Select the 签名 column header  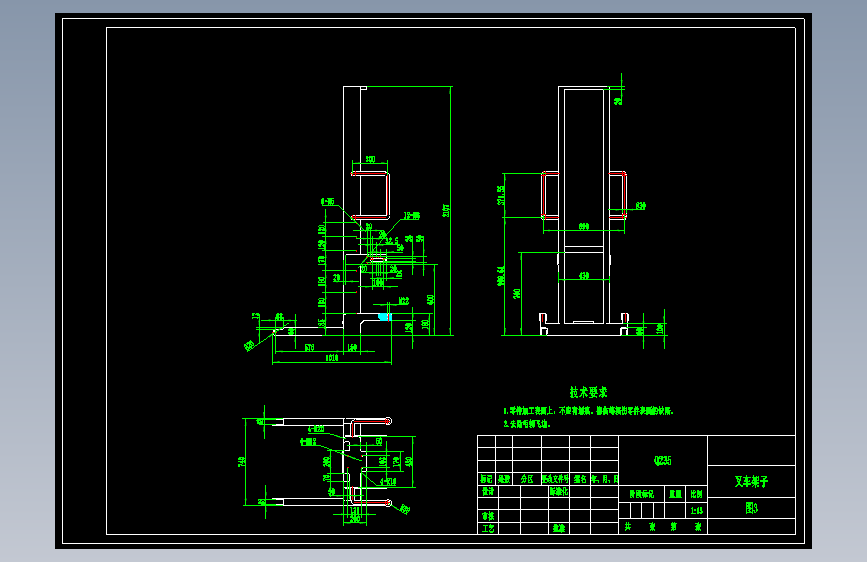[x=580, y=479]
